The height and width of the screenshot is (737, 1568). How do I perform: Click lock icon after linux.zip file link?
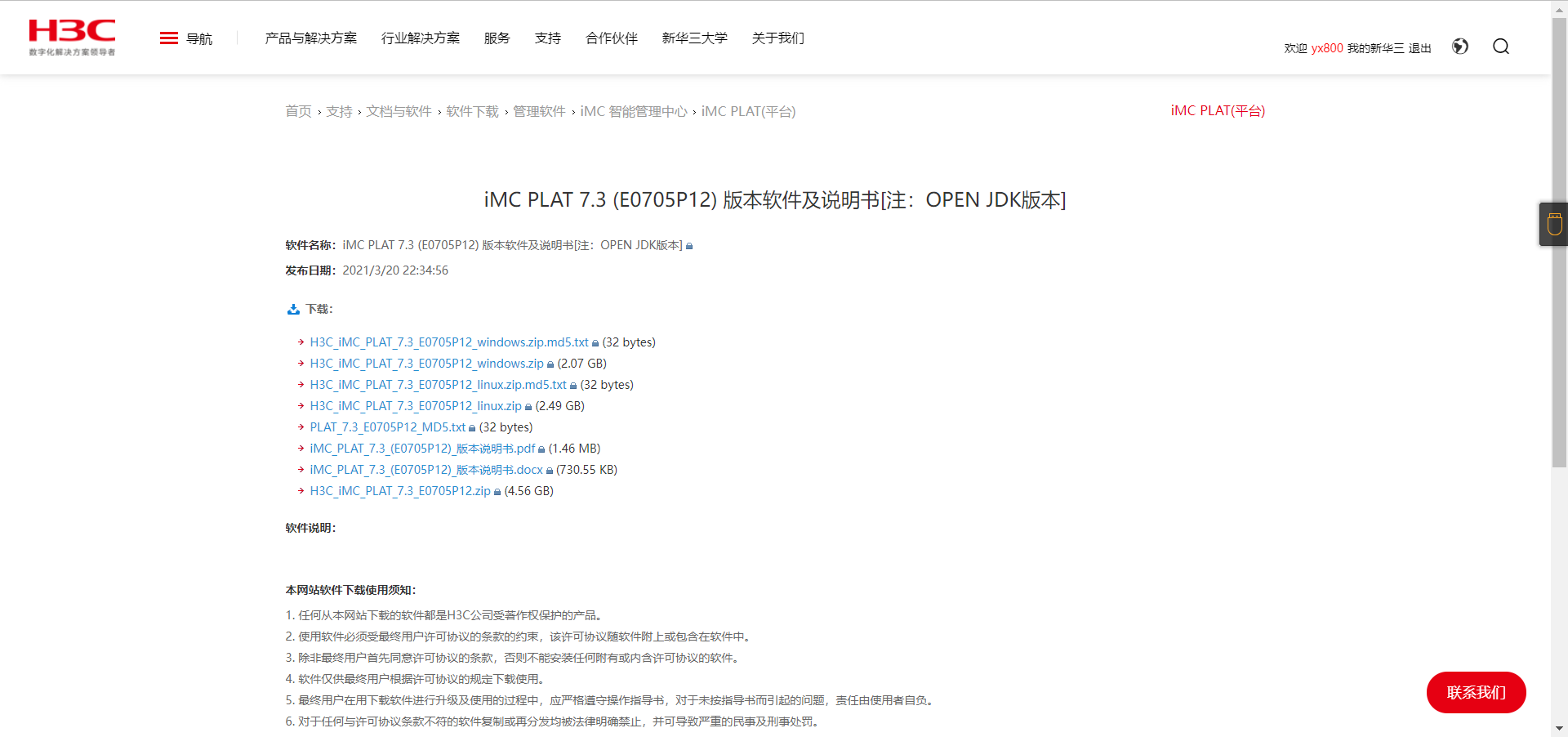coord(528,407)
